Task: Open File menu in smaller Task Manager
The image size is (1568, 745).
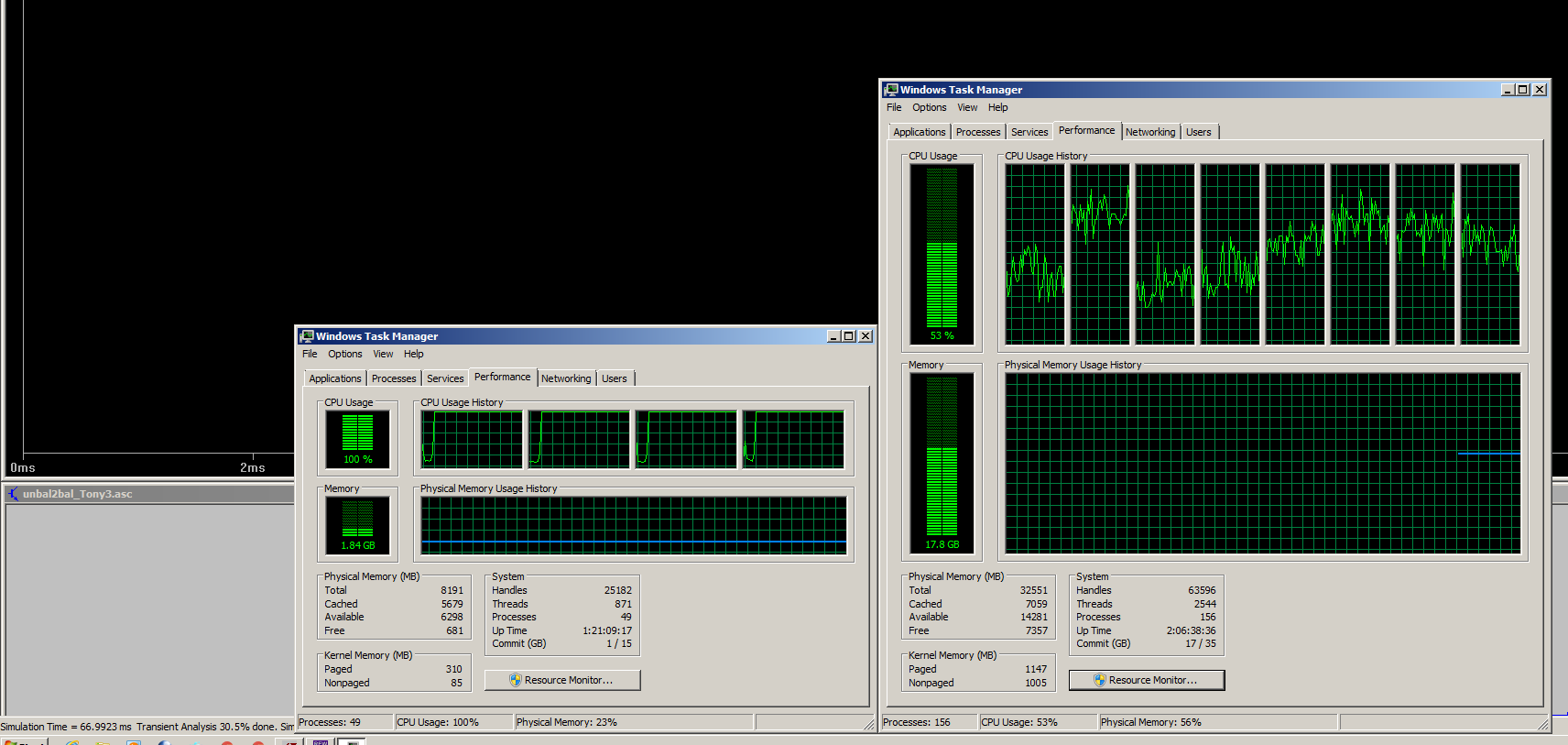Action: (x=310, y=354)
